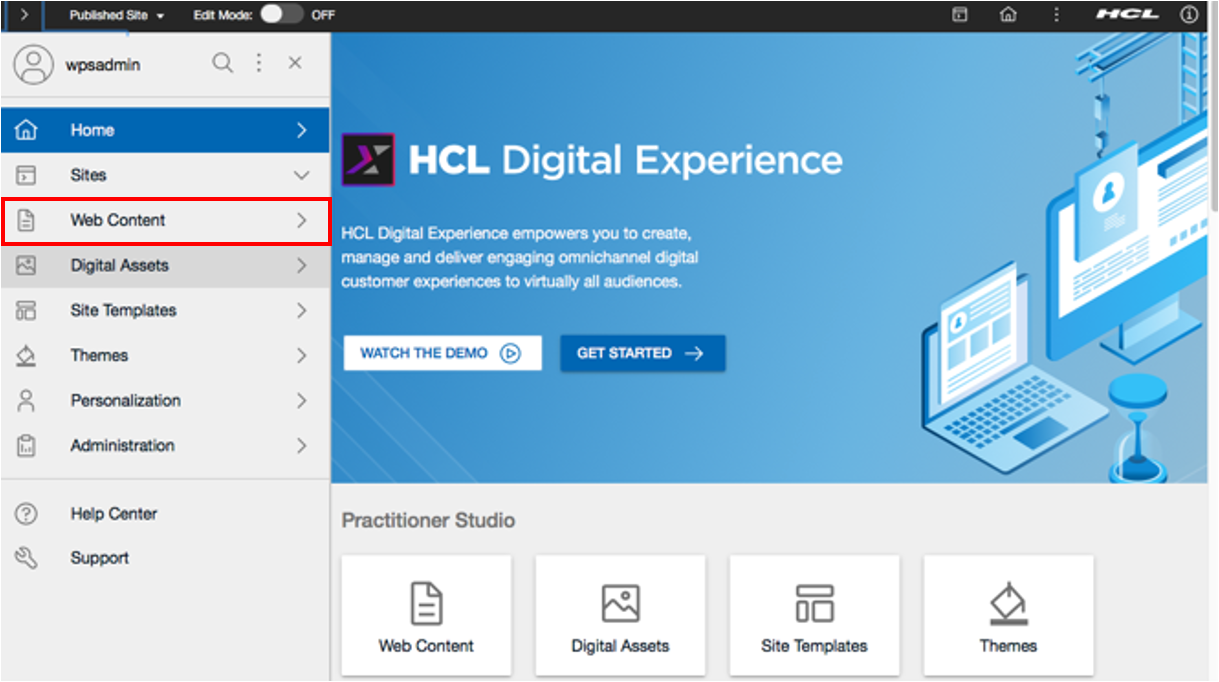This screenshot has height=682, width=1219.
Task: Open Web Content from the navigation menu
Action: (165, 220)
